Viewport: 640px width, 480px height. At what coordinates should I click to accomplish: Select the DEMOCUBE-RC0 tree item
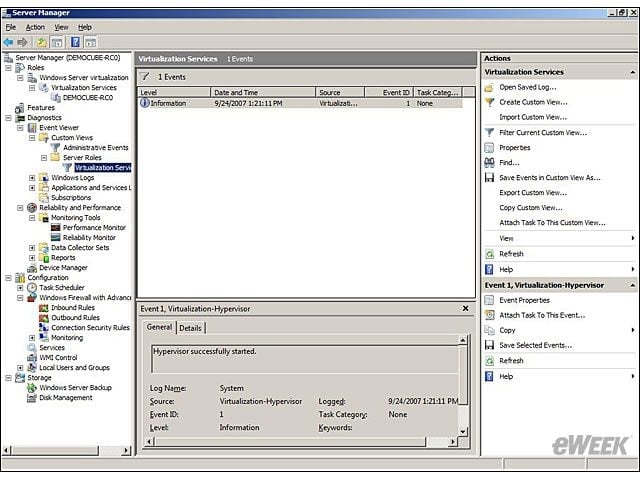tap(88, 98)
